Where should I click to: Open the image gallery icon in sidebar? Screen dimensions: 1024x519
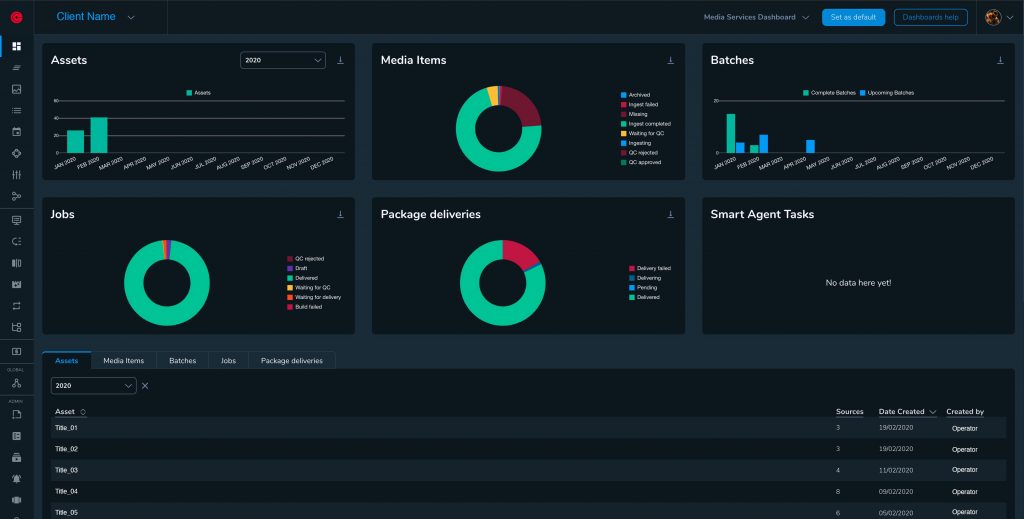click(x=16, y=89)
